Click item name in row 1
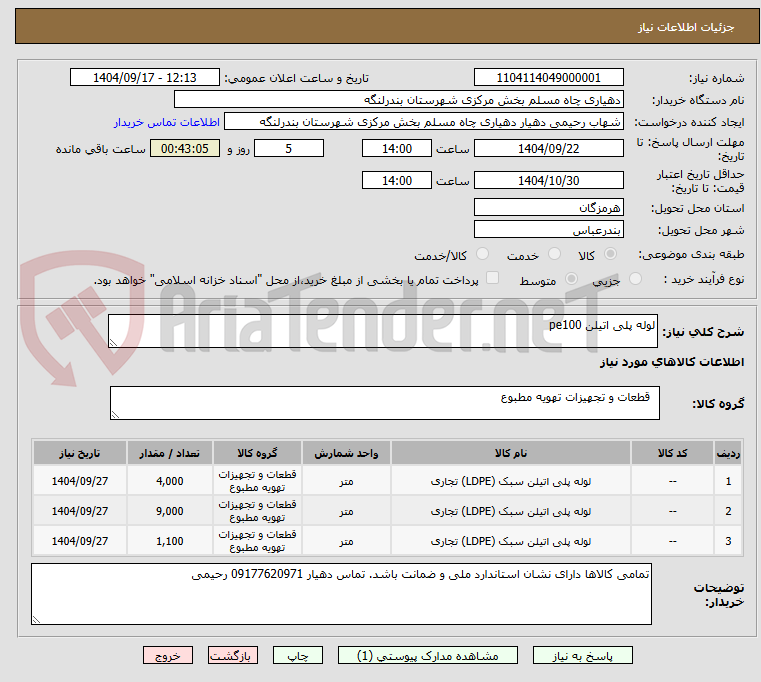This screenshot has height=682, width=761. point(511,481)
